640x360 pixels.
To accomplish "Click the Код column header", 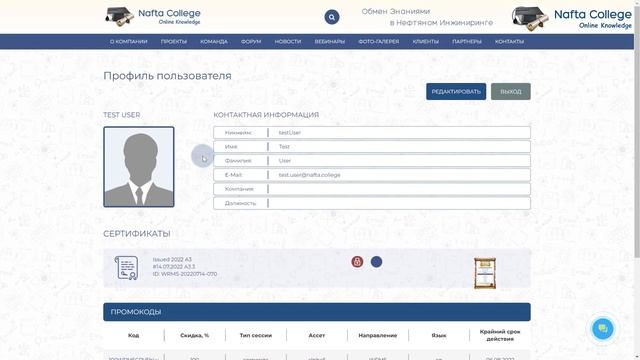I will [x=133, y=335].
